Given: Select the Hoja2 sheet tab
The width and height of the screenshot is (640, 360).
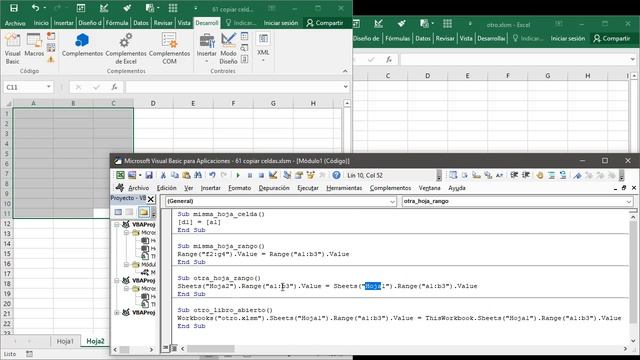Looking at the screenshot, I should coord(95,341).
